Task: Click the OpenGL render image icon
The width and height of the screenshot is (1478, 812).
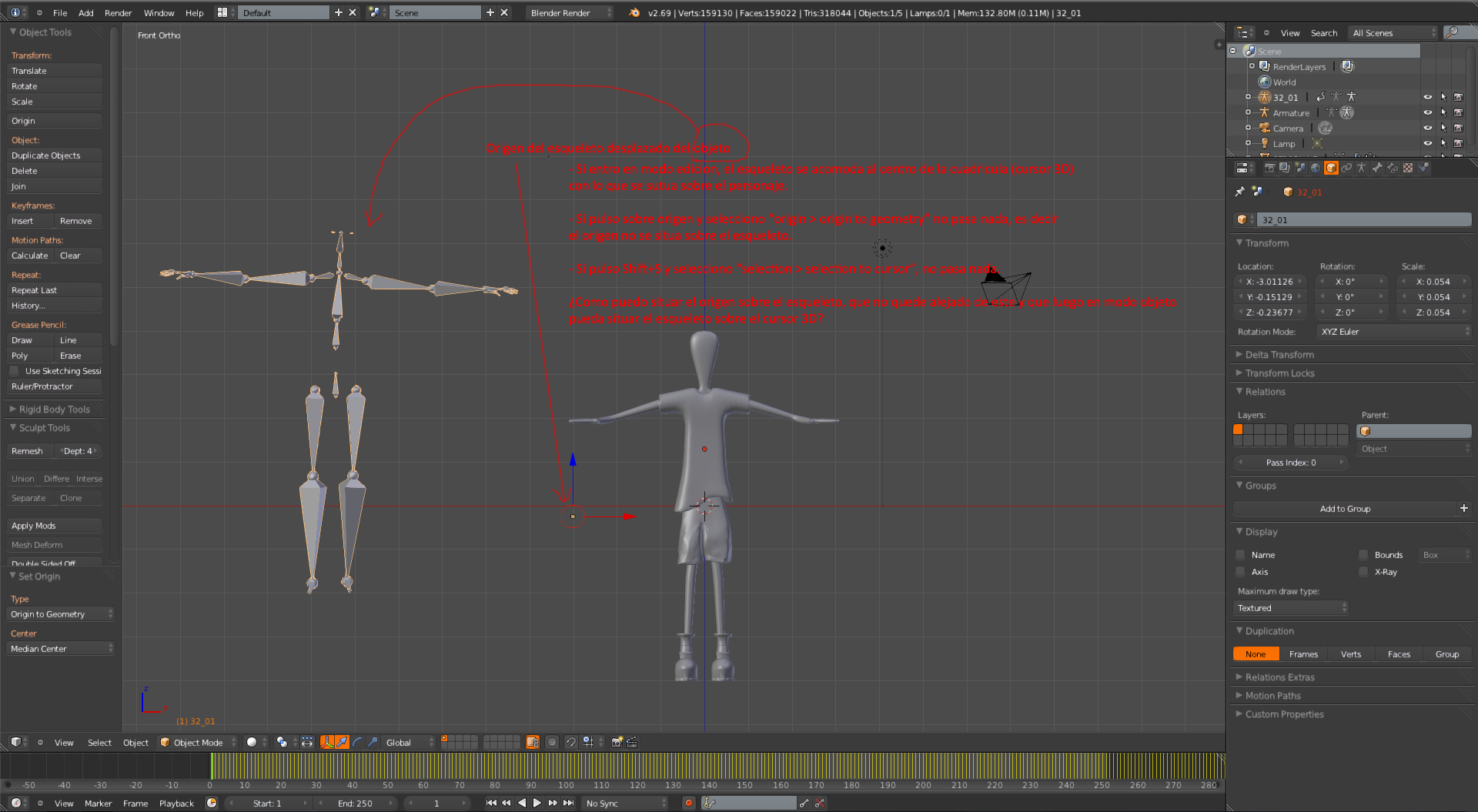Action: 617,742
